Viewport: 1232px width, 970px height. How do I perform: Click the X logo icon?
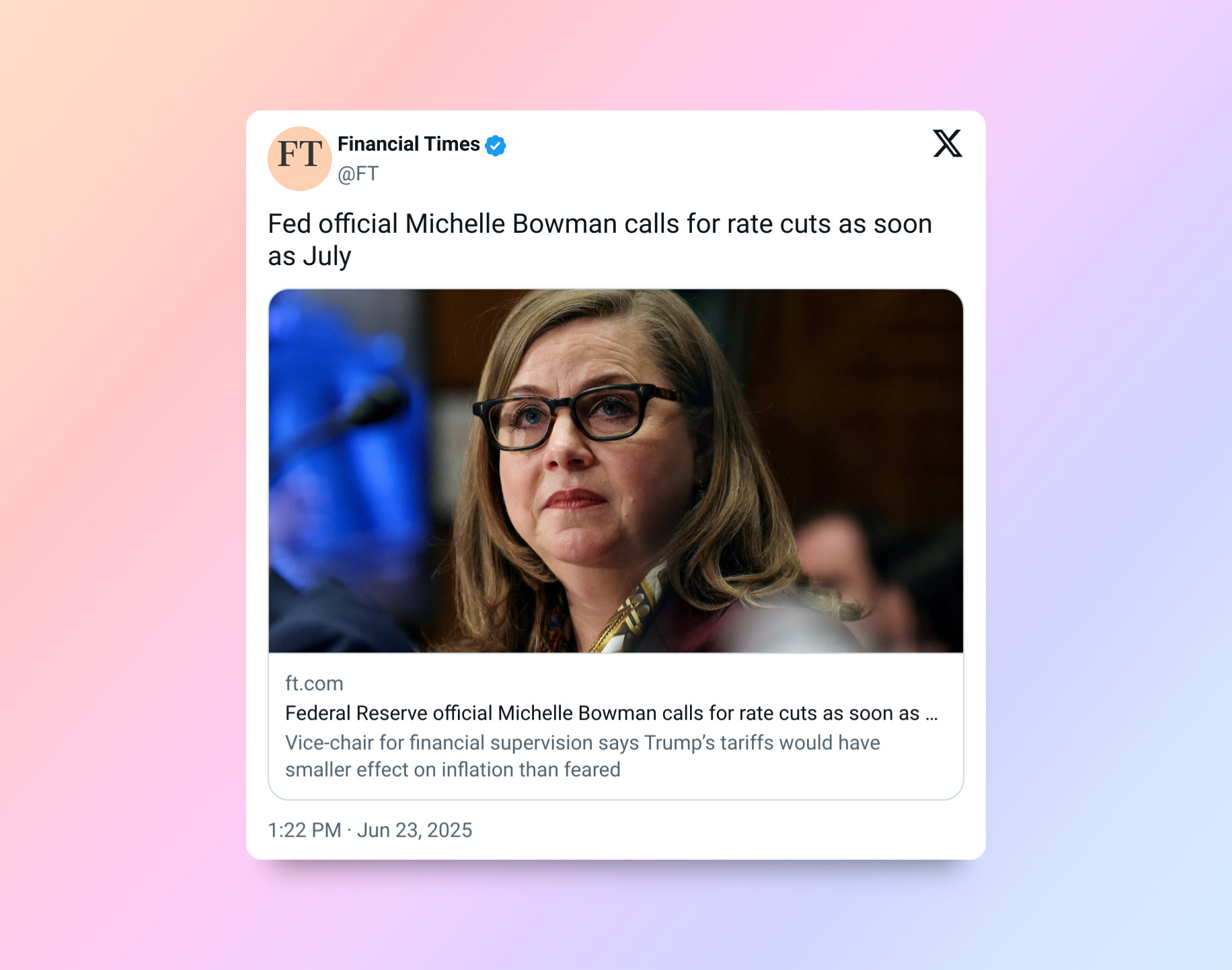pyautogui.click(x=948, y=143)
